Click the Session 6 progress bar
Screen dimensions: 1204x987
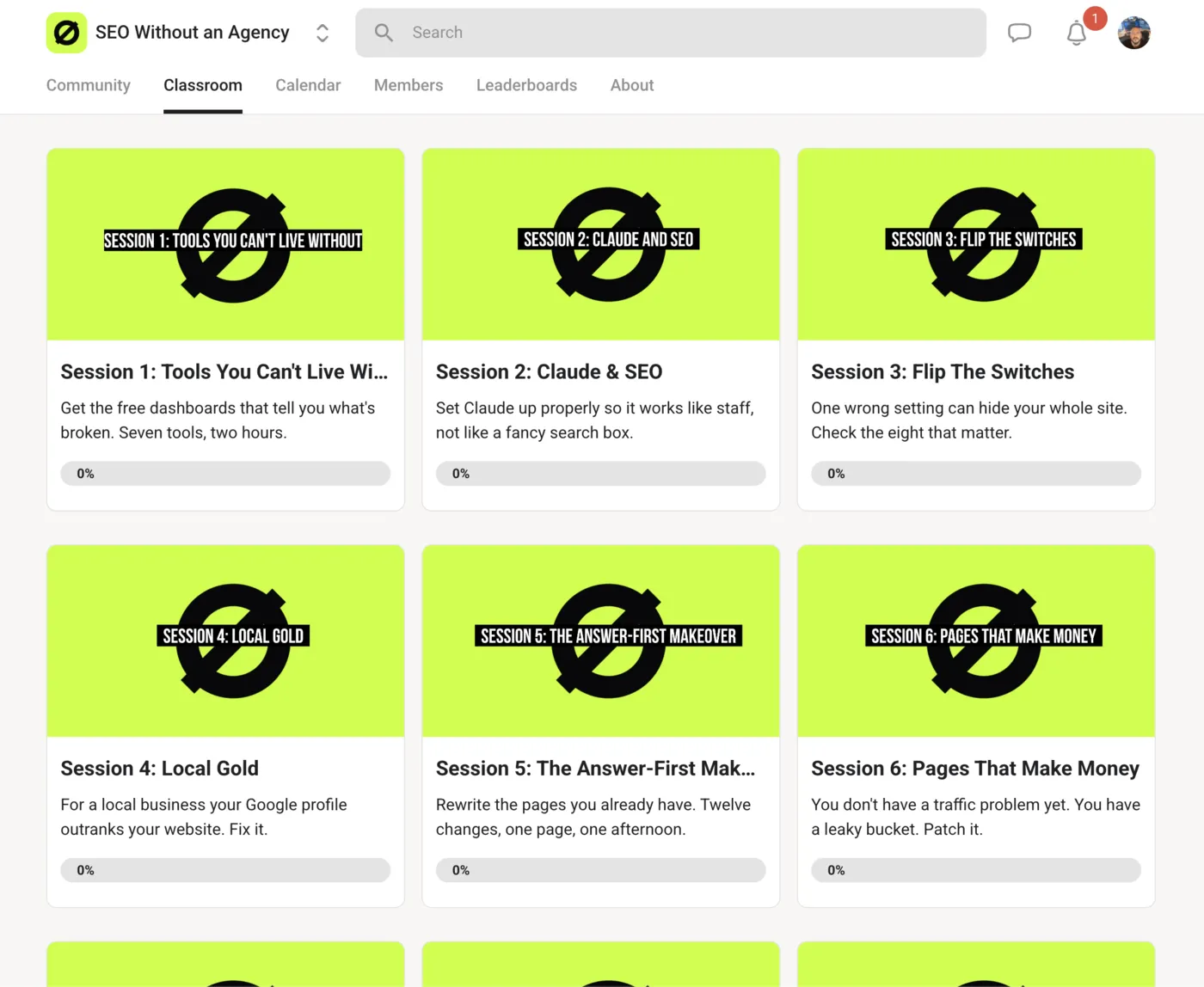tap(976, 870)
